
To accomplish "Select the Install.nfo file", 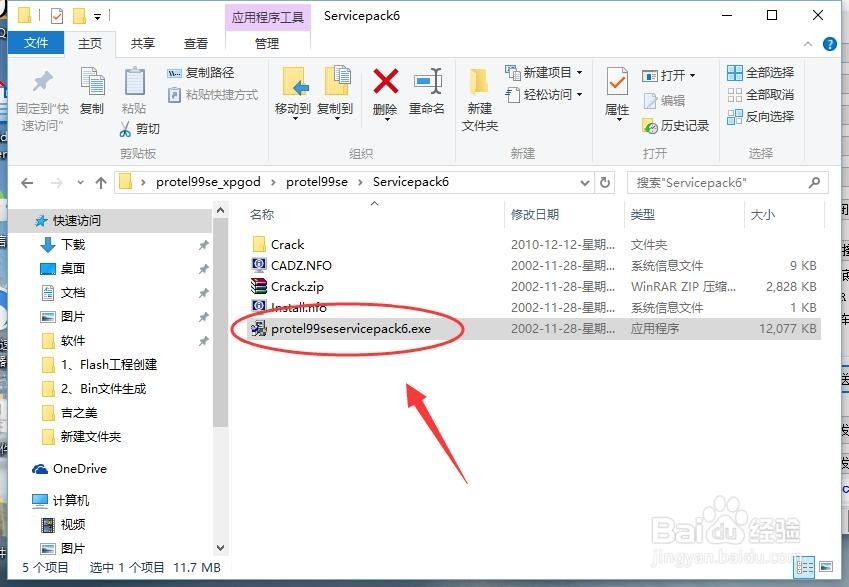I will pyautogui.click(x=533, y=308).
